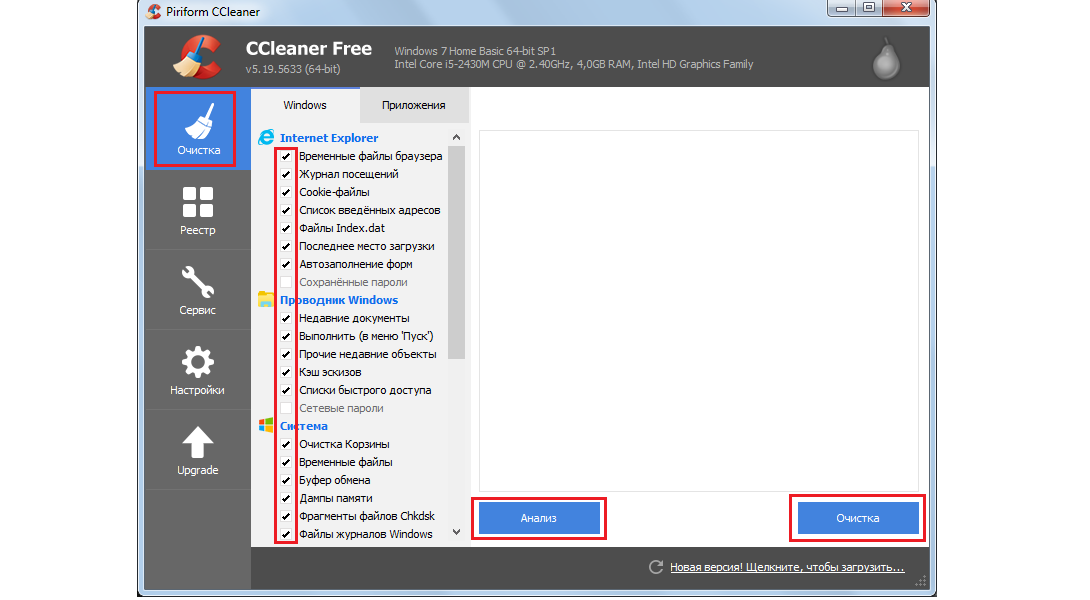Select the Internet Explorer group heading
The height and width of the screenshot is (600, 1090).
tap(329, 138)
